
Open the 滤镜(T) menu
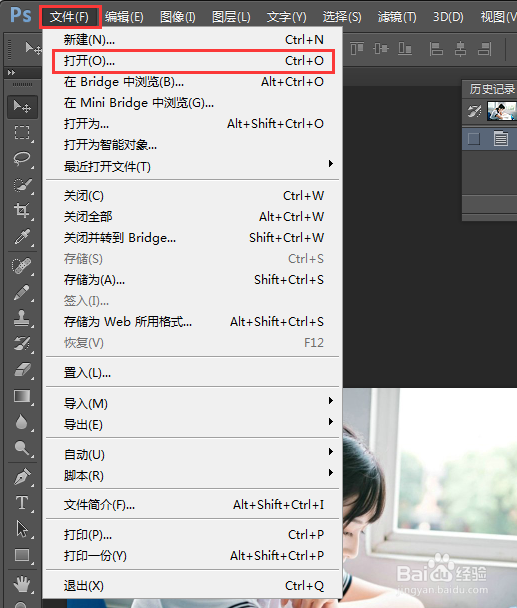pyautogui.click(x=397, y=17)
